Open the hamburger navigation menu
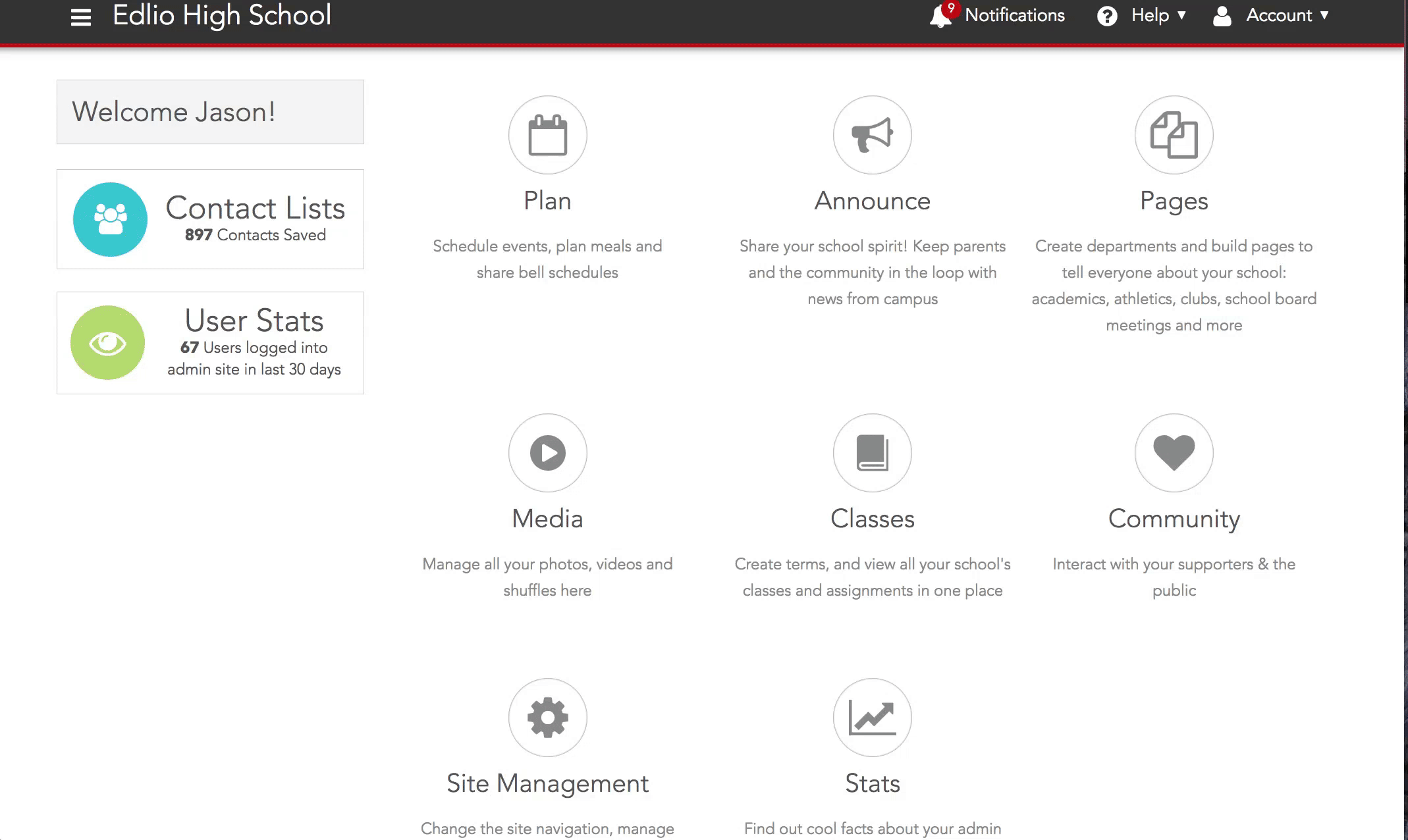The image size is (1408, 840). 80,17
